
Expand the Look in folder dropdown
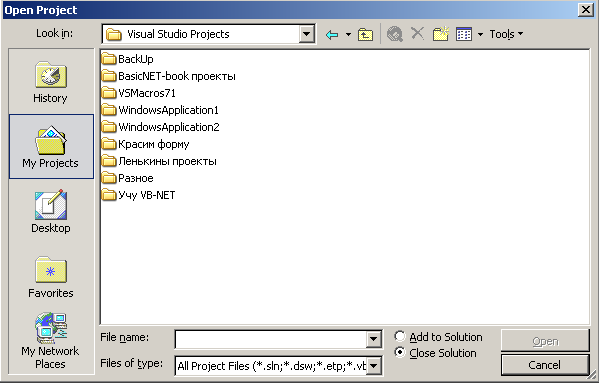click(306, 34)
